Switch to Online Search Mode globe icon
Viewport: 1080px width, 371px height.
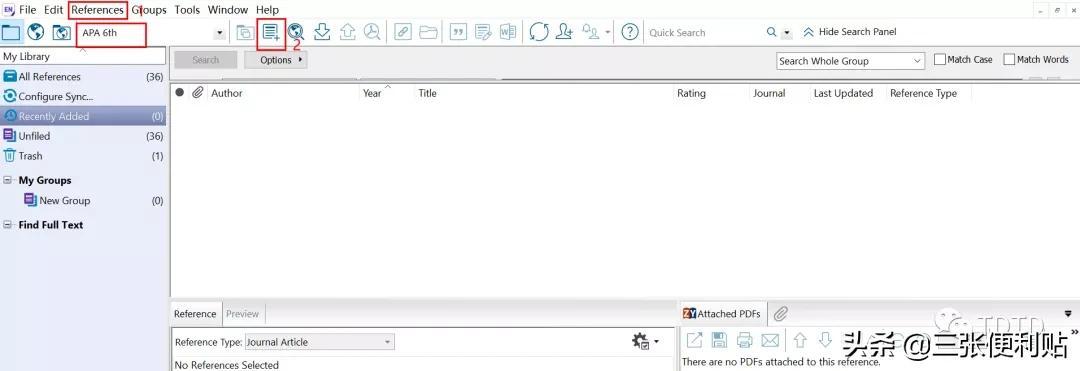[36, 32]
